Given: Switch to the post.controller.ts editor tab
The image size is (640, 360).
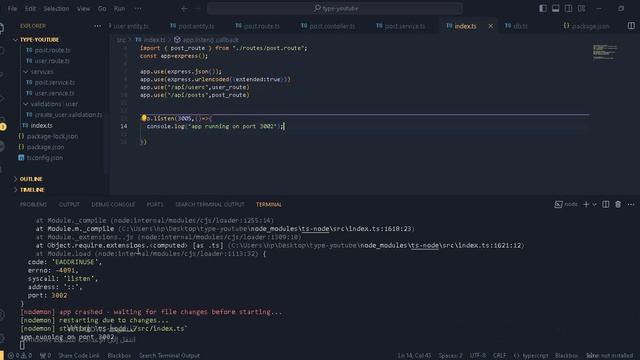Looking at the screenshot, I should [x=332, y=26].
